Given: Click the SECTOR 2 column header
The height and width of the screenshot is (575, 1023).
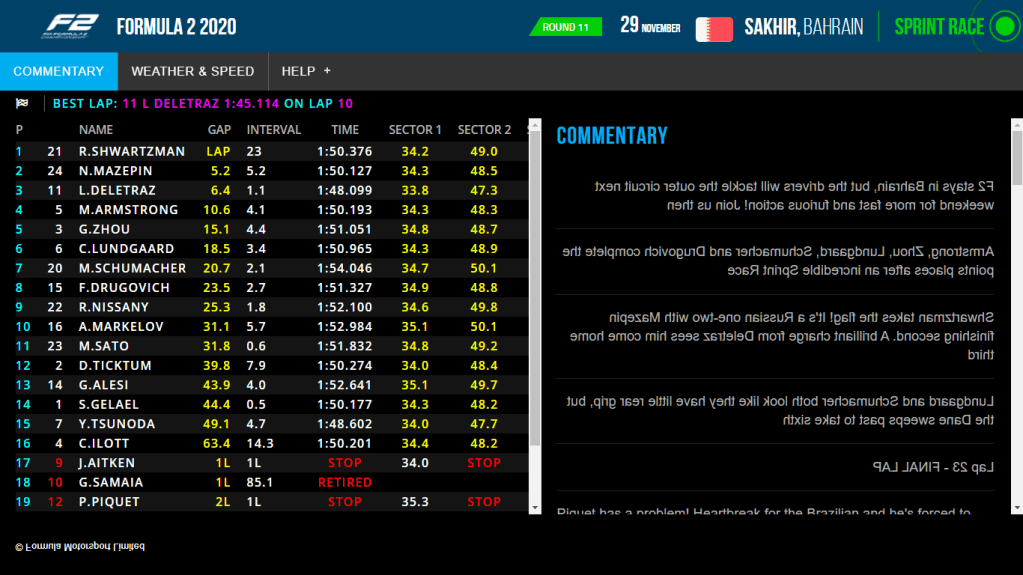Looking at the screenshot, I should [484, 130].
